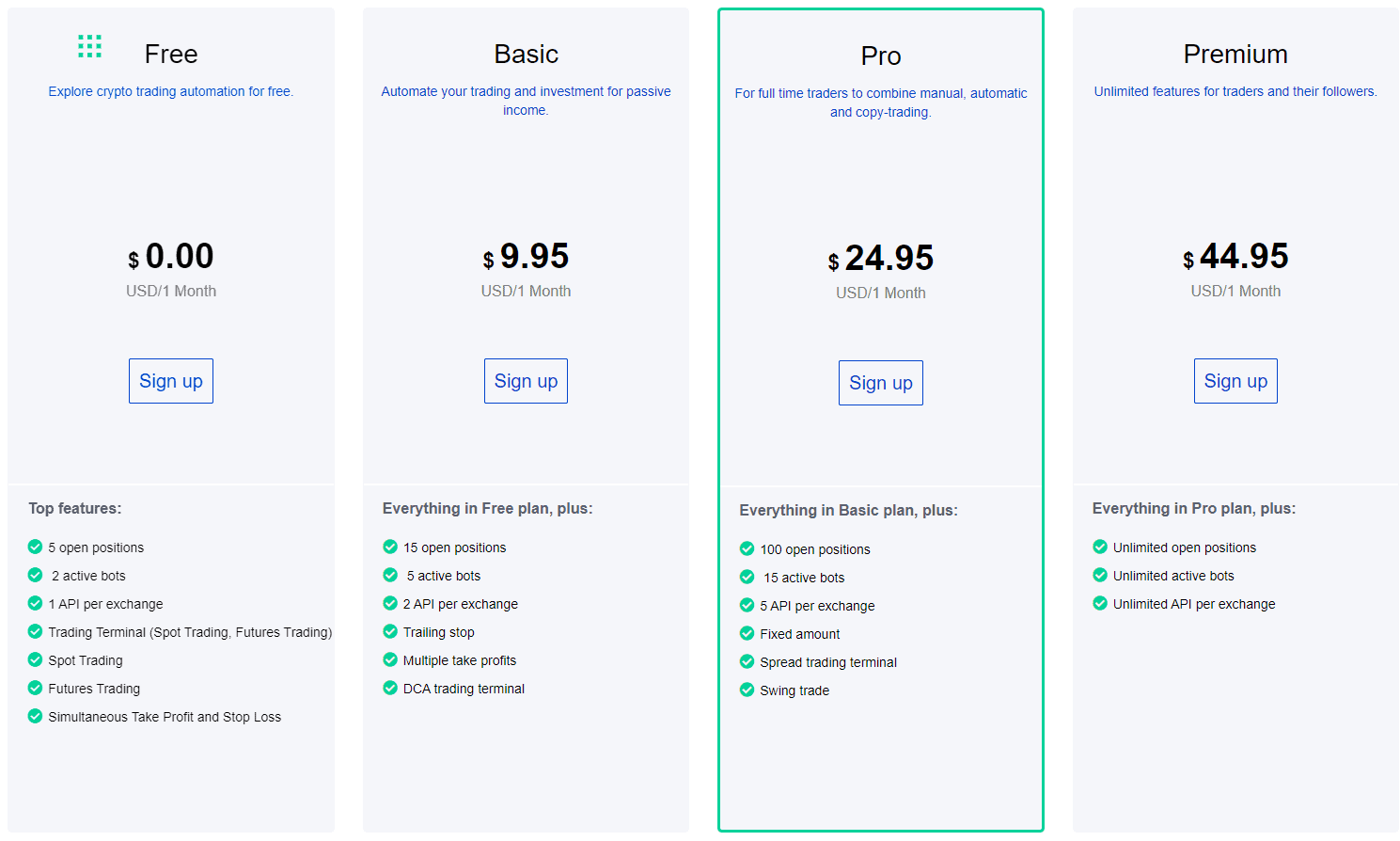Sign up for the Free plan

point(171,381)
